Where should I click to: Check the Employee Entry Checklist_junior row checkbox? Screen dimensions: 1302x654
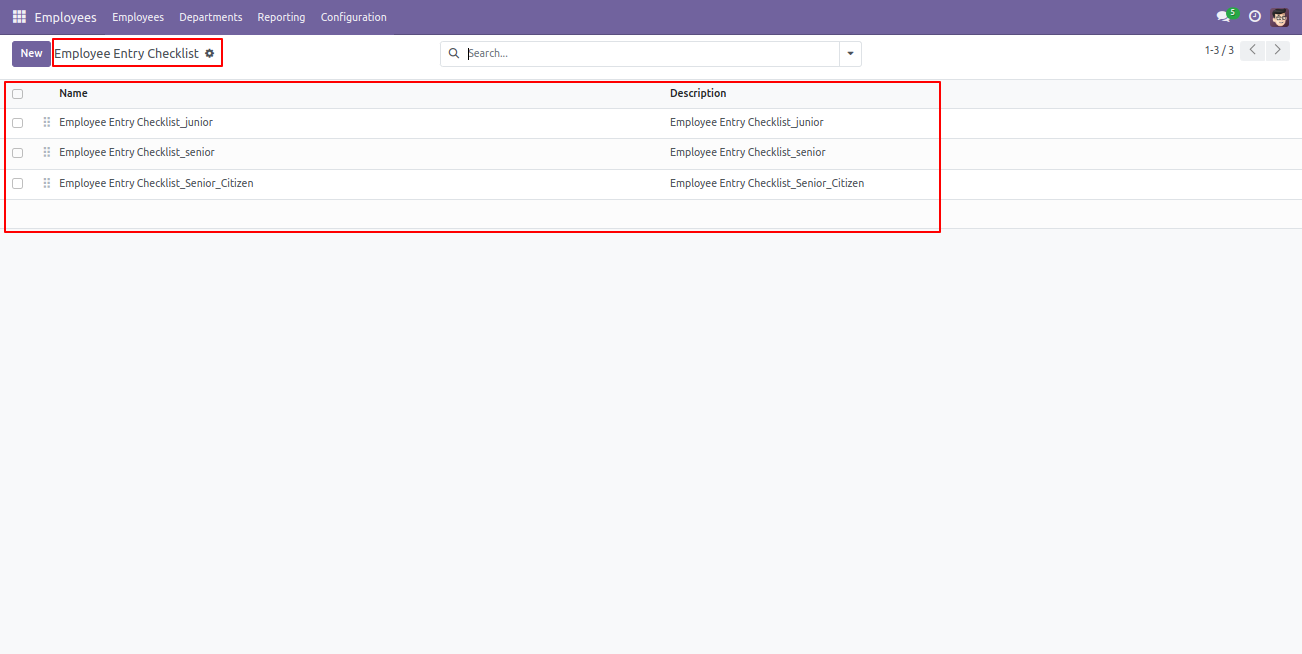click(17, 123)
